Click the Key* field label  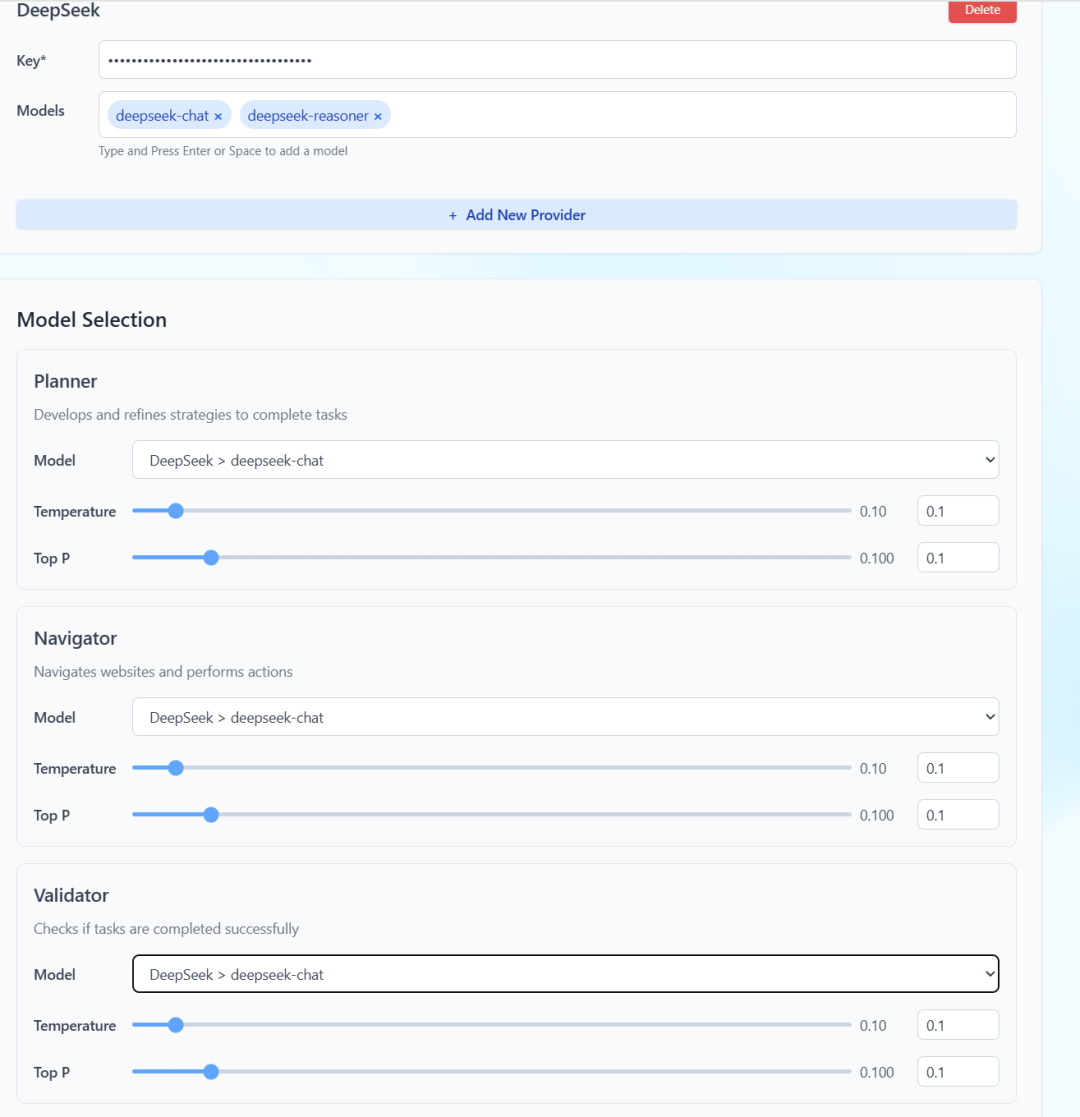31,61
